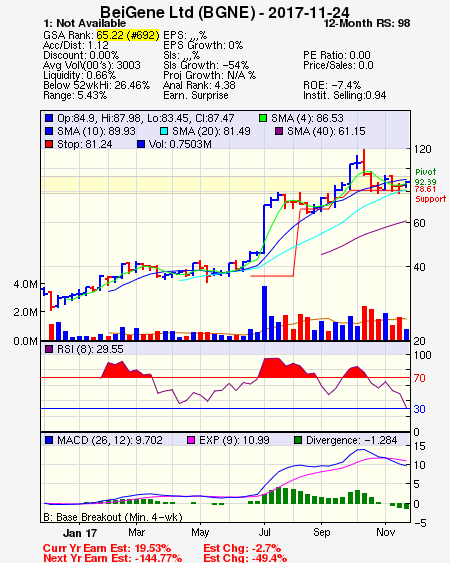450x563 pixels.
Task: Click the Jan 17 date axis label
Action: [80, 533]
